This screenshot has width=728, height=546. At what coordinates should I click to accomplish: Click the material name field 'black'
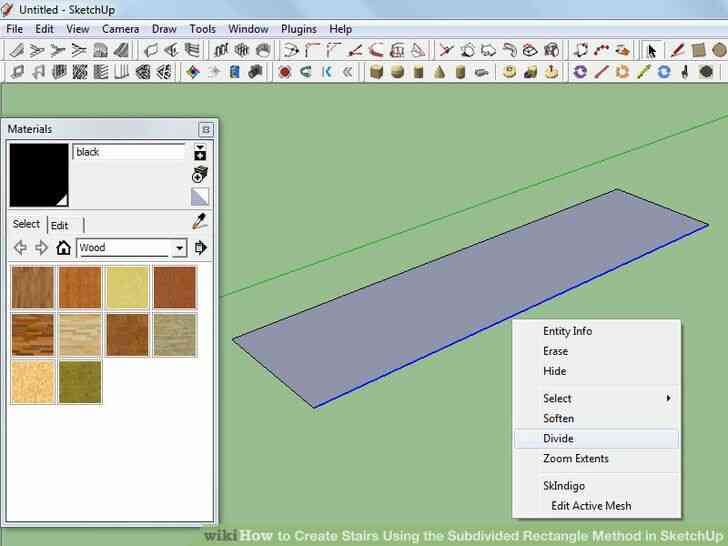(x=129, y=152)
